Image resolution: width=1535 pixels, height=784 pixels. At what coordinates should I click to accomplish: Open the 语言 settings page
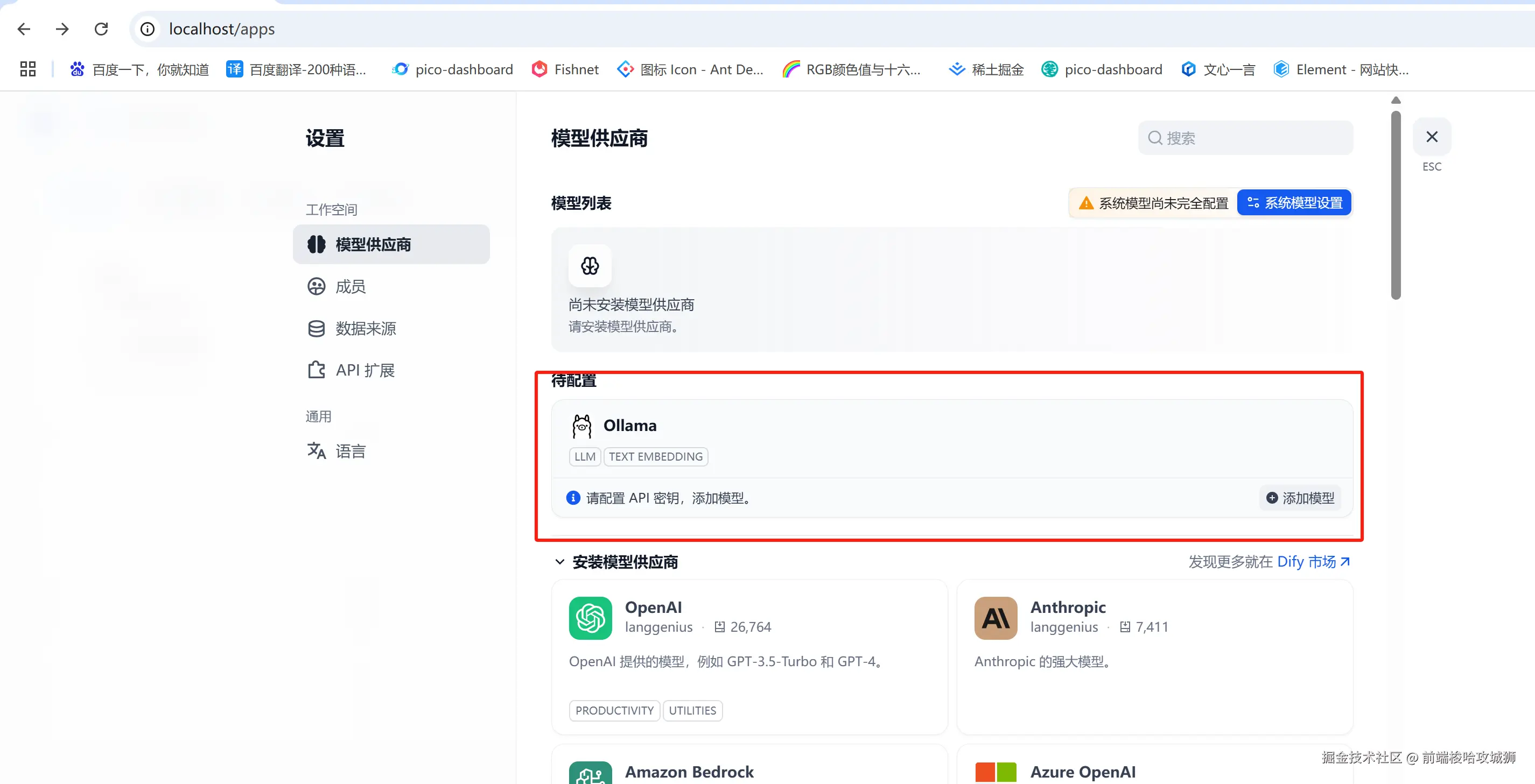351,451
